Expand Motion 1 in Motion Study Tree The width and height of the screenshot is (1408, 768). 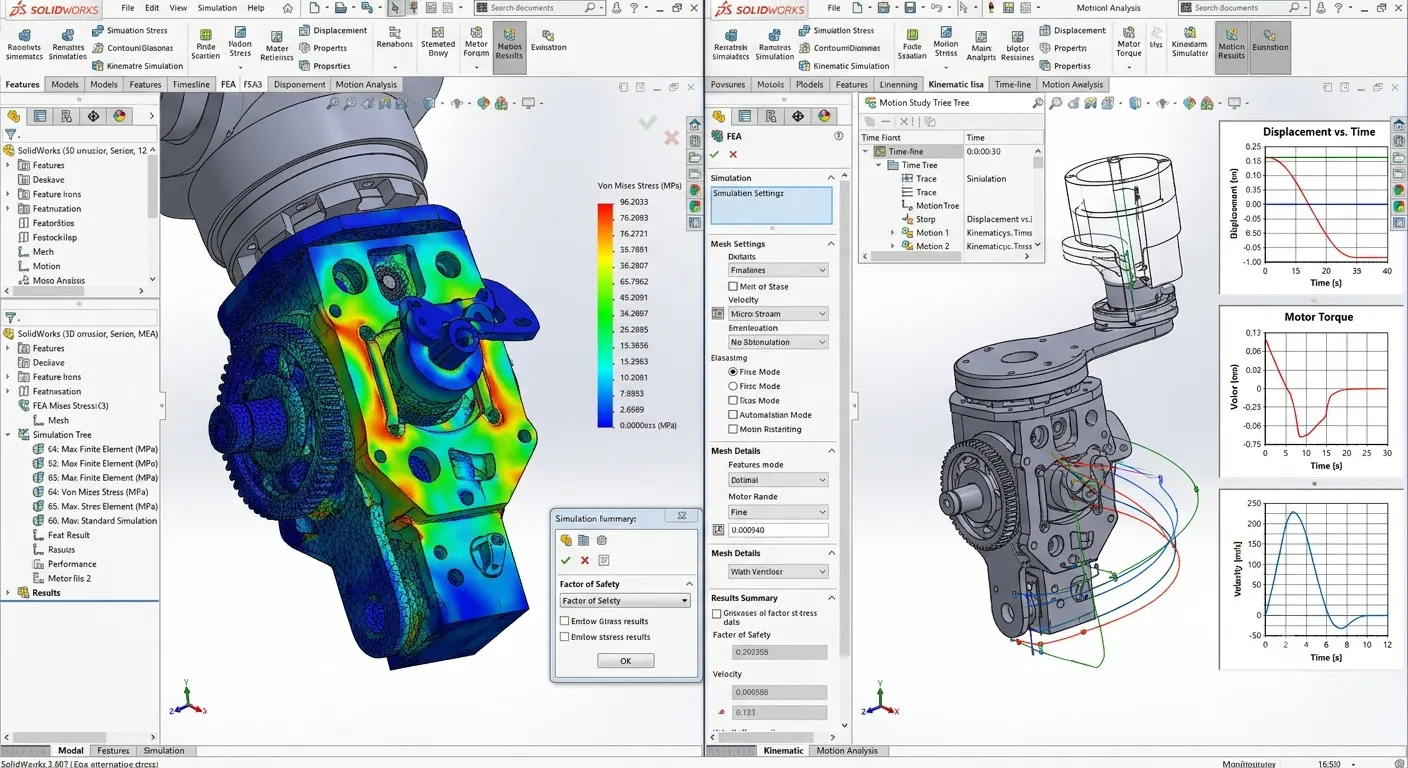point(894,233)
